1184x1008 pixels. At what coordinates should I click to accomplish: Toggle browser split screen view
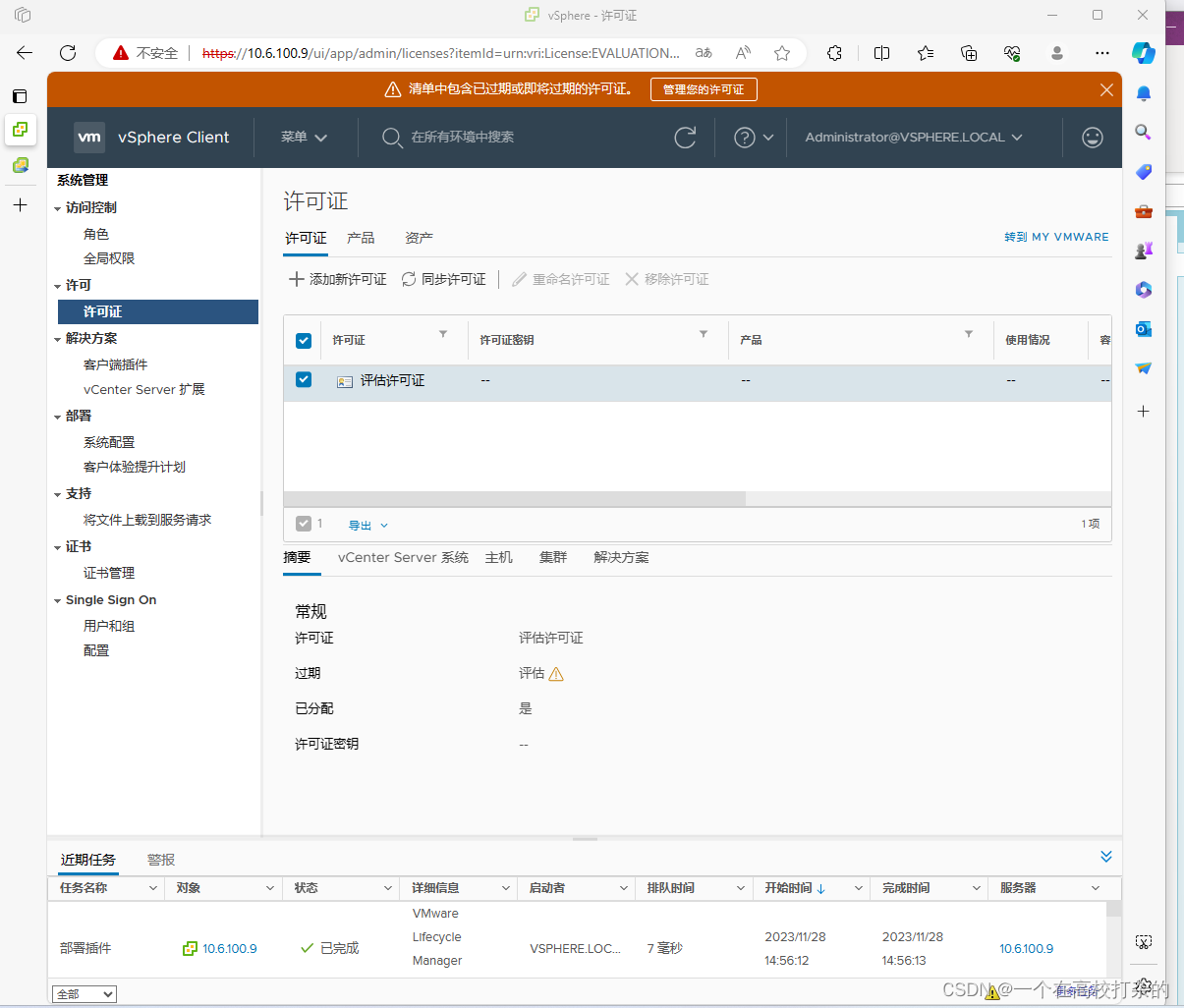click(x=881, y=53)
